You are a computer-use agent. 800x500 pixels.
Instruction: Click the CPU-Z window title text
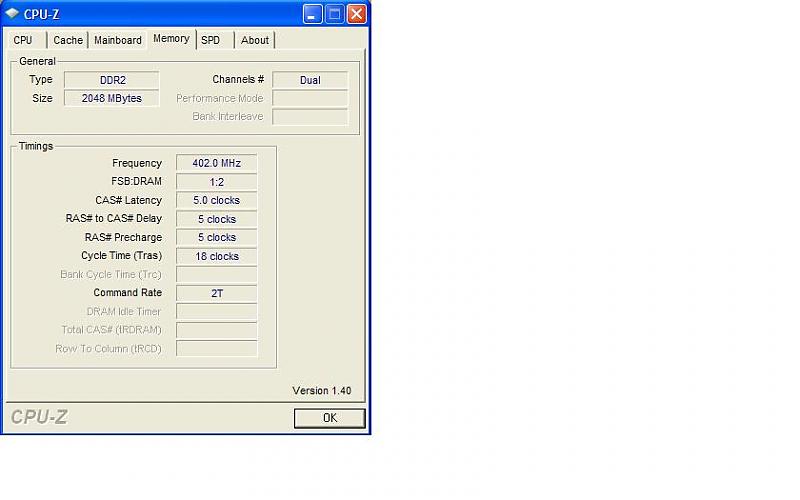click(41, 14)
